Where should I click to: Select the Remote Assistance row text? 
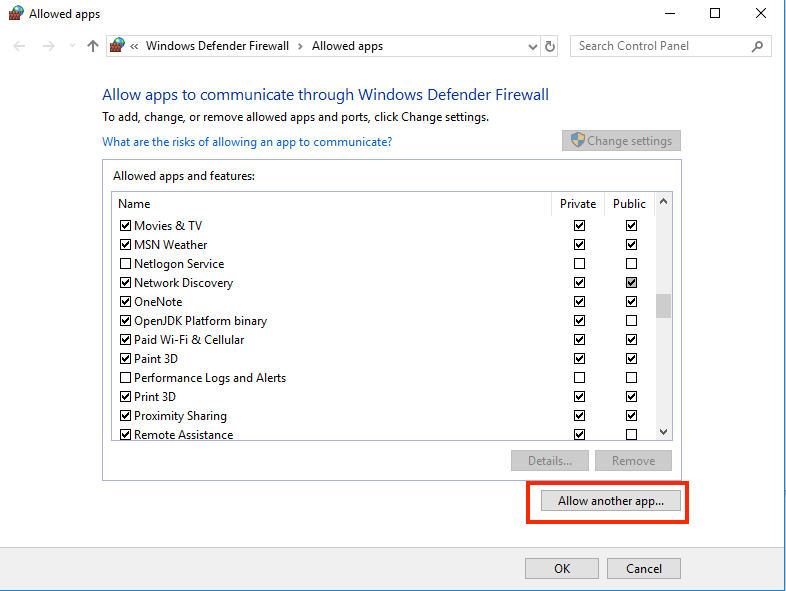183,435
